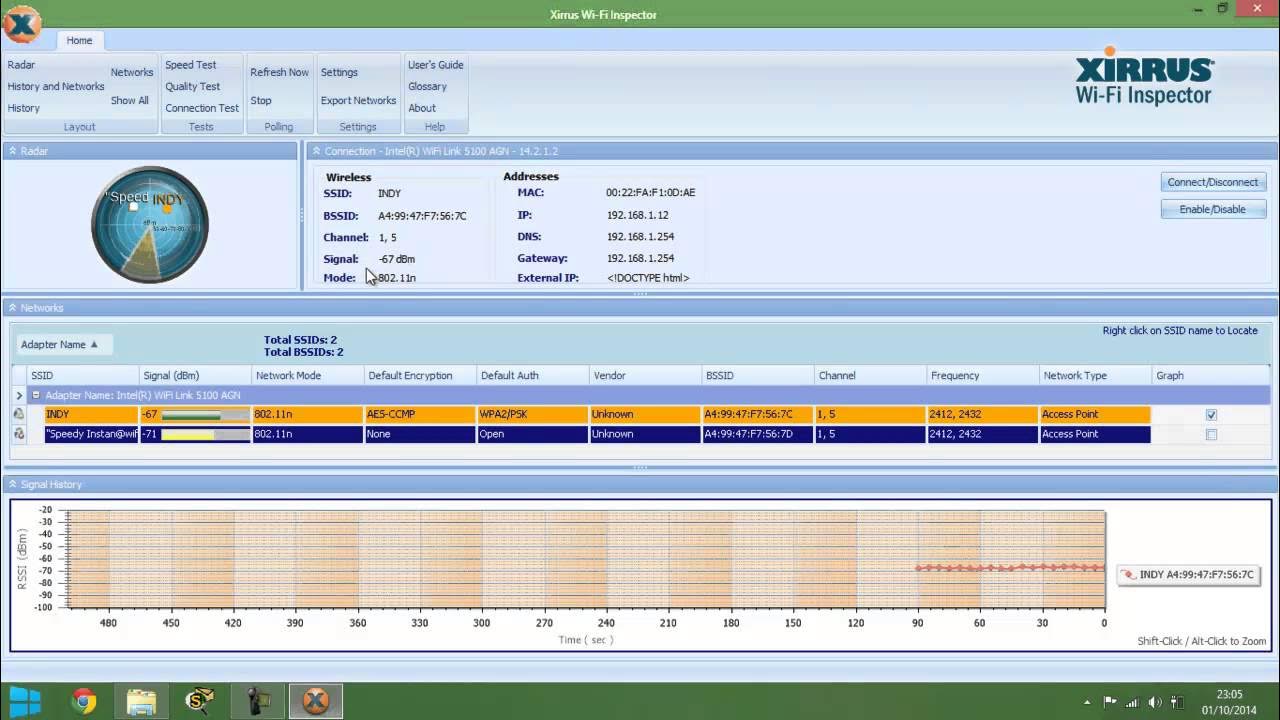Click the row arrow beside the adapter group
Image resolution: width=1280 pixels, height=720 pixels.
tap(19, 395)
